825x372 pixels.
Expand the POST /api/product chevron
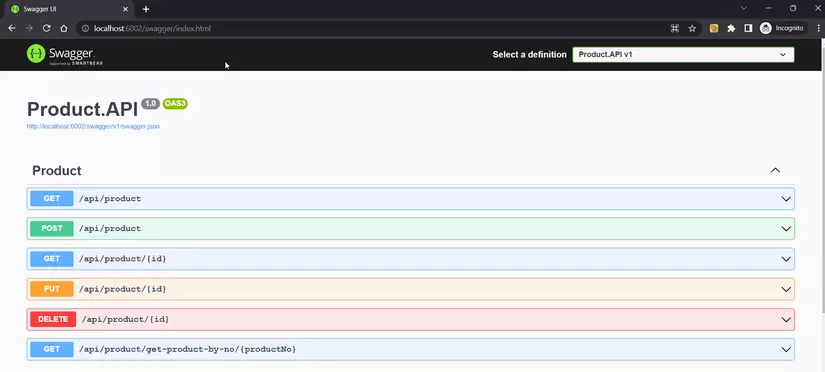tap(786, 229)
